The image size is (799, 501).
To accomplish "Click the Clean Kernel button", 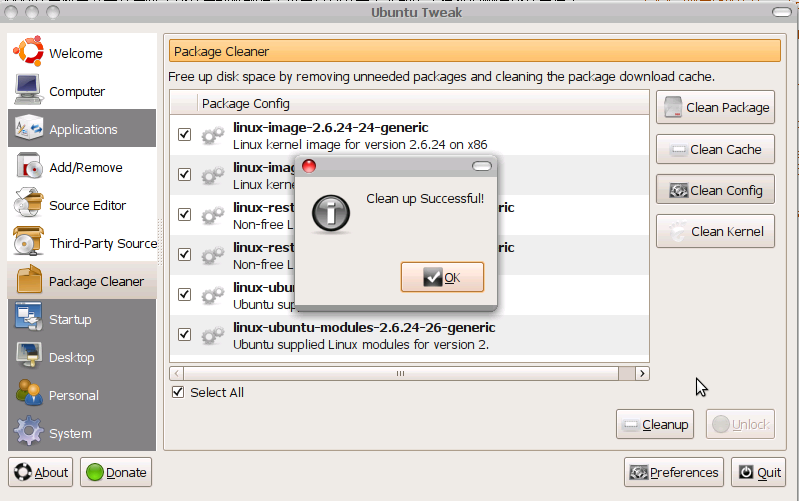I will pyautogui.click(x=715, y=231).
